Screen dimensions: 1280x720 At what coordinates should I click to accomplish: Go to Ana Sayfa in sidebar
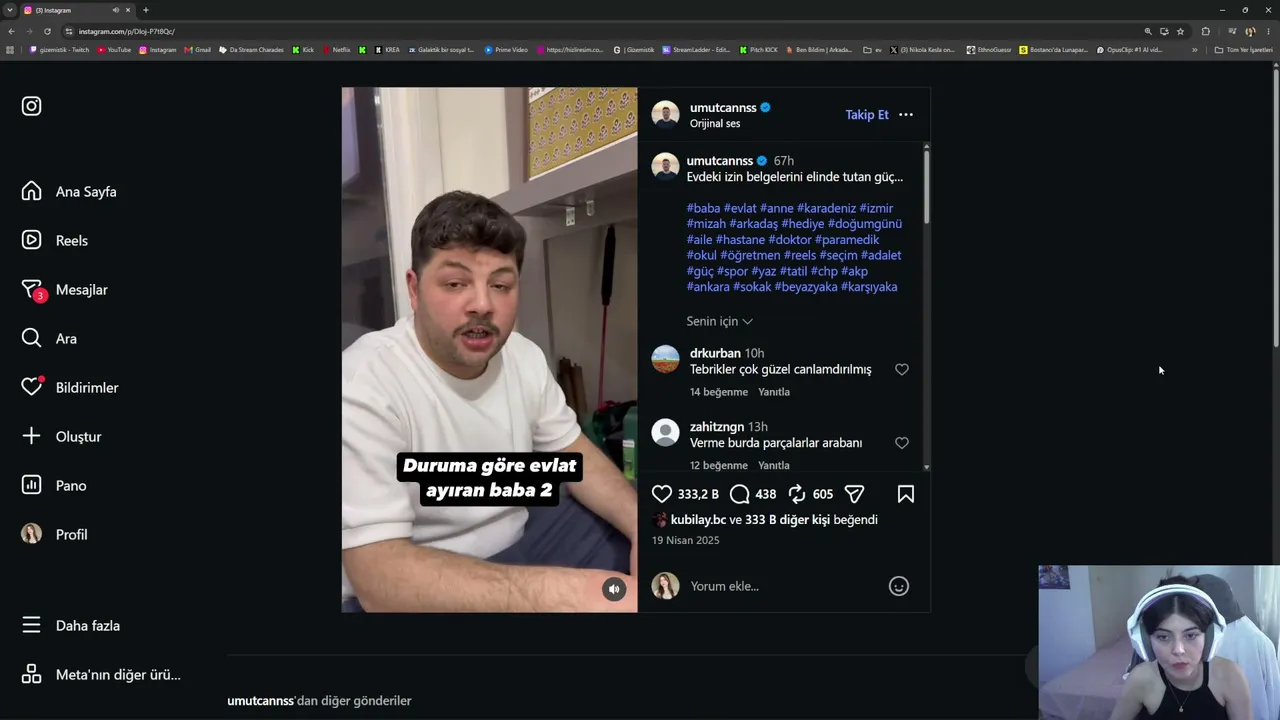click(69, 192)
